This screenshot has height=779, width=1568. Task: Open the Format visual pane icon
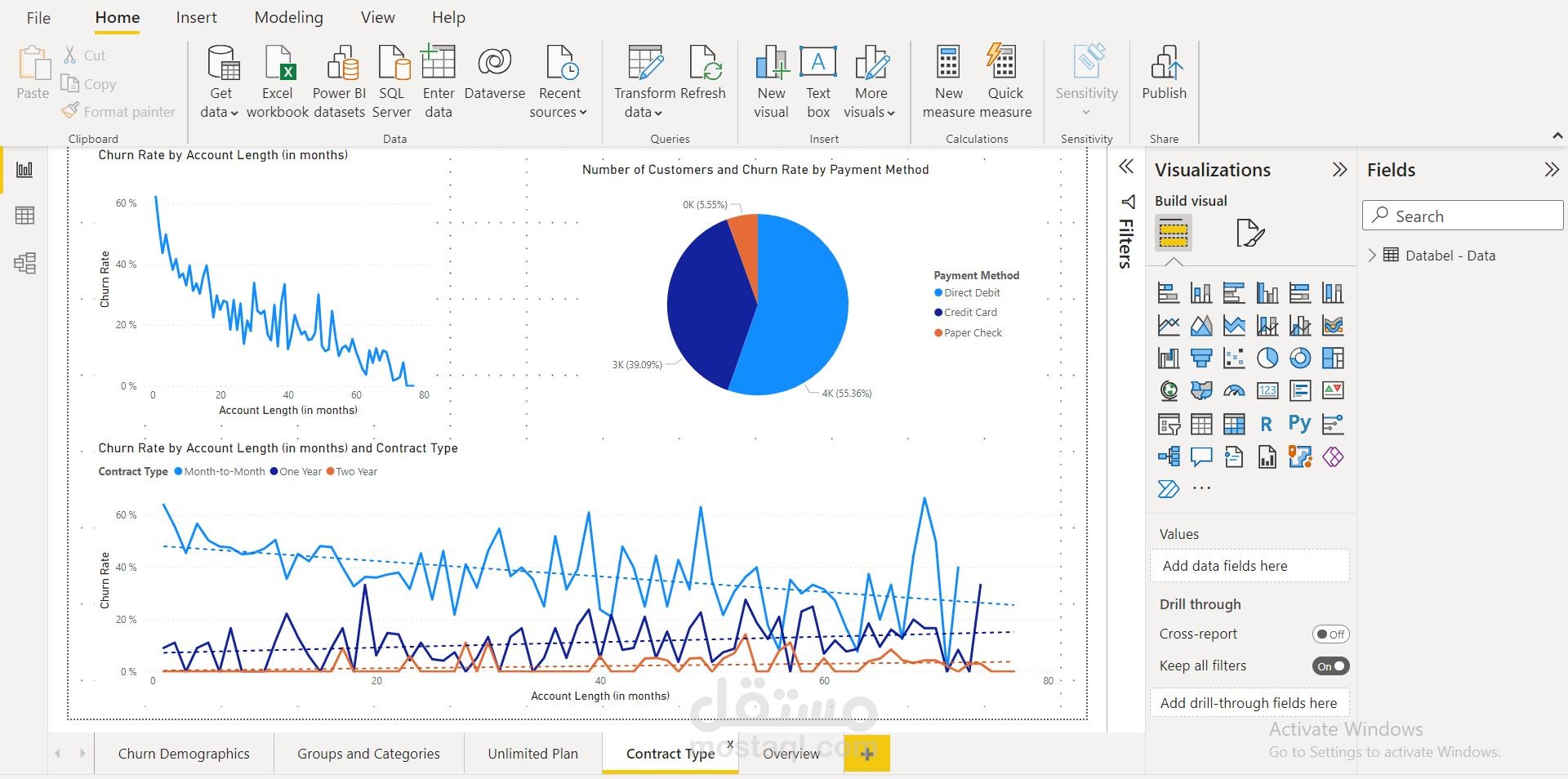tap(1249, 234)
